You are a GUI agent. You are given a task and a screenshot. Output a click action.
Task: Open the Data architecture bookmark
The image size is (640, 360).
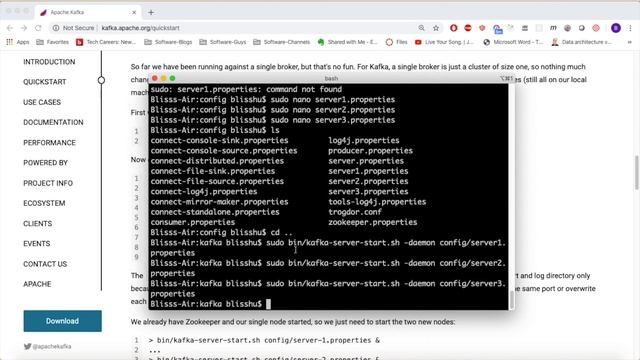pos(581,42)
